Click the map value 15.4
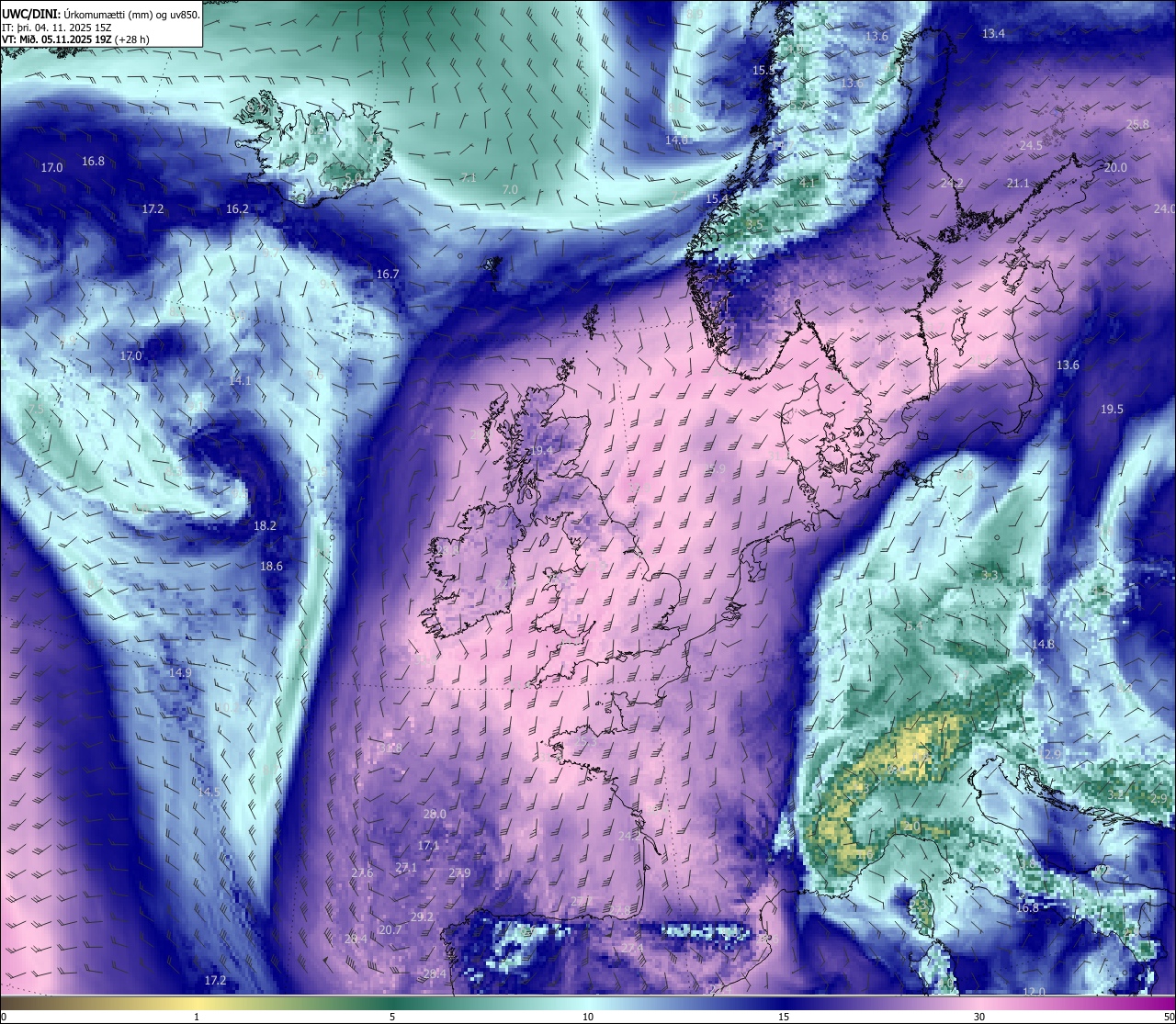Image resolution: width=1176 pixels, height=1024 pixels. (x=717, y=199)
